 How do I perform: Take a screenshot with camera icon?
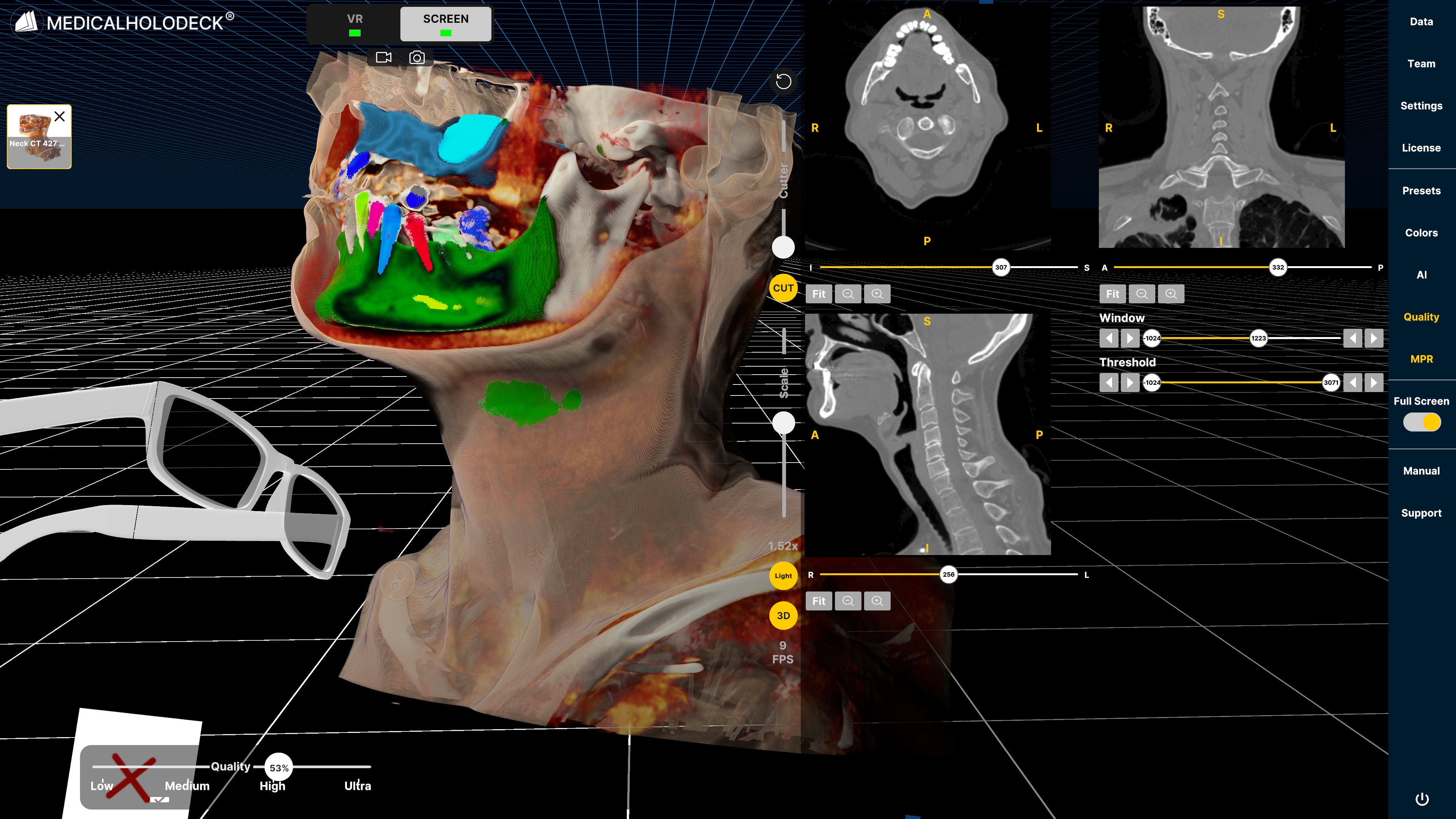[x=417, y=57]
